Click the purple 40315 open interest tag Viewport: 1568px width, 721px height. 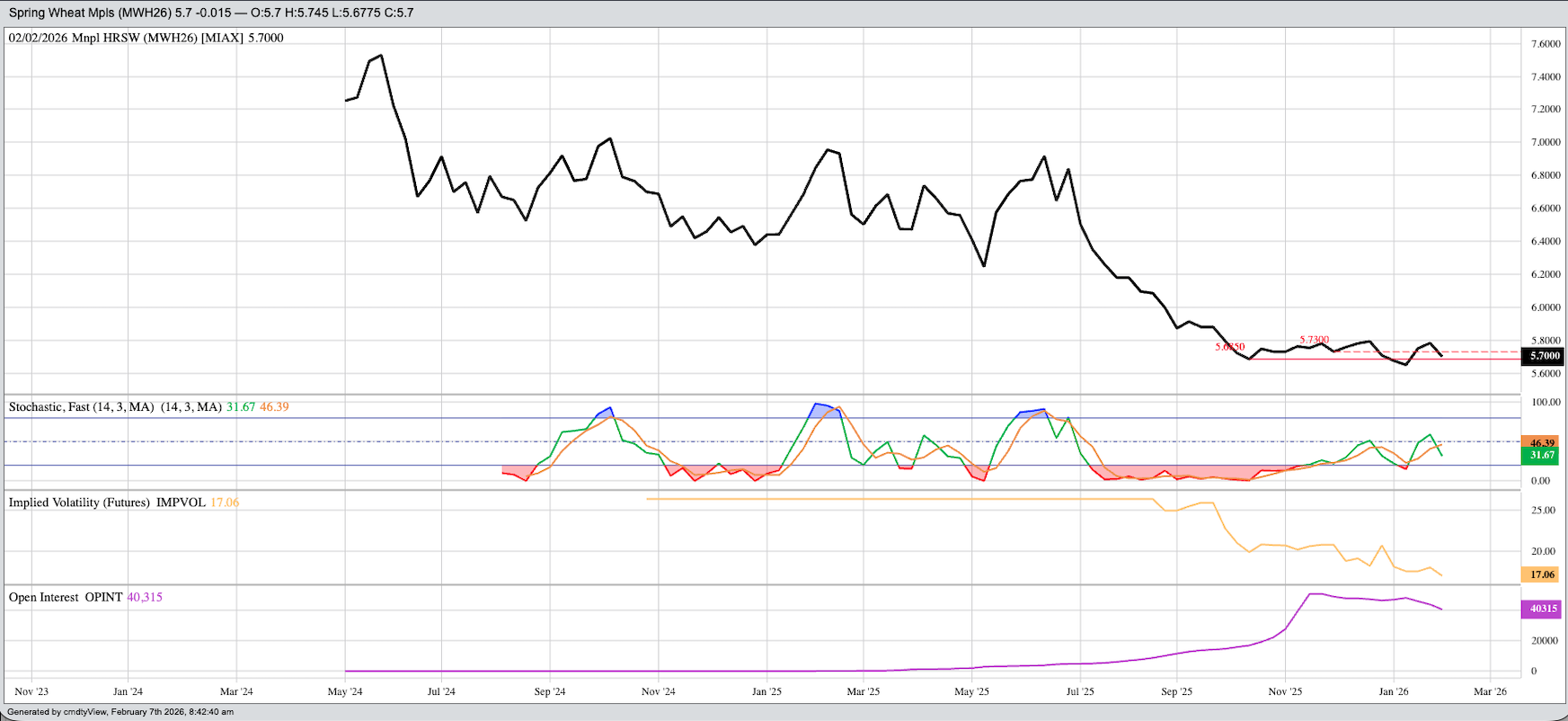pyautogui.click(x=1543, y=609)
